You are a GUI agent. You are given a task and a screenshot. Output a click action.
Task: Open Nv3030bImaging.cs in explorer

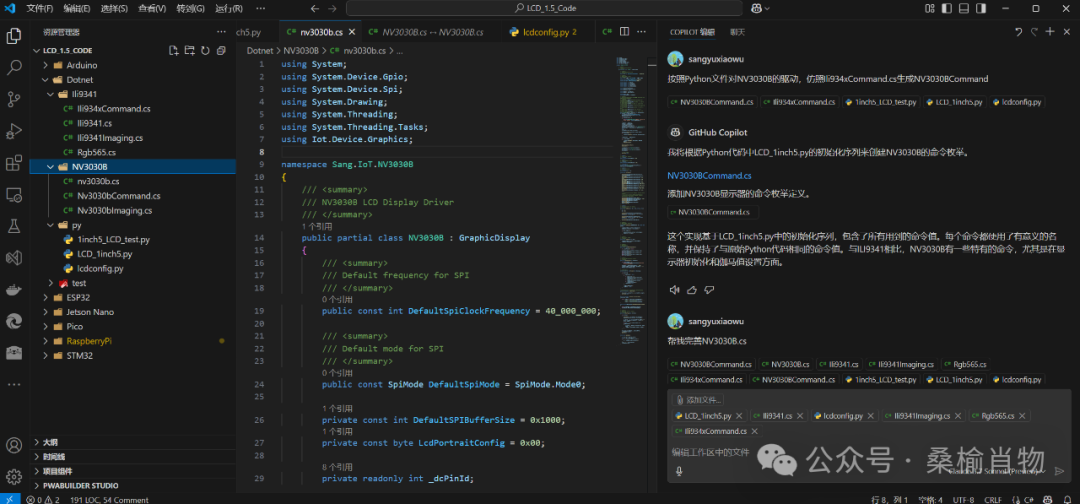[x=114, y=210]
